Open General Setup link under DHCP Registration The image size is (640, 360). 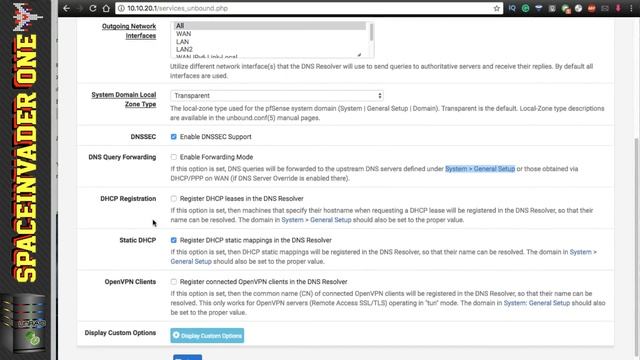(x=331, y=220)
